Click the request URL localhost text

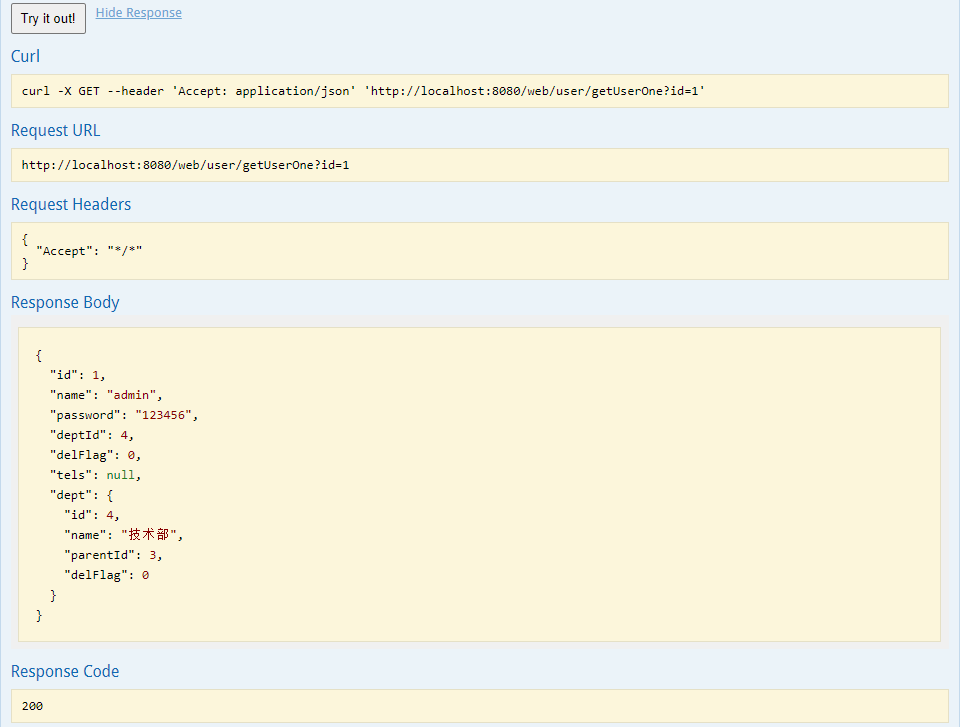pyautogui.click(x=185, y=165)
